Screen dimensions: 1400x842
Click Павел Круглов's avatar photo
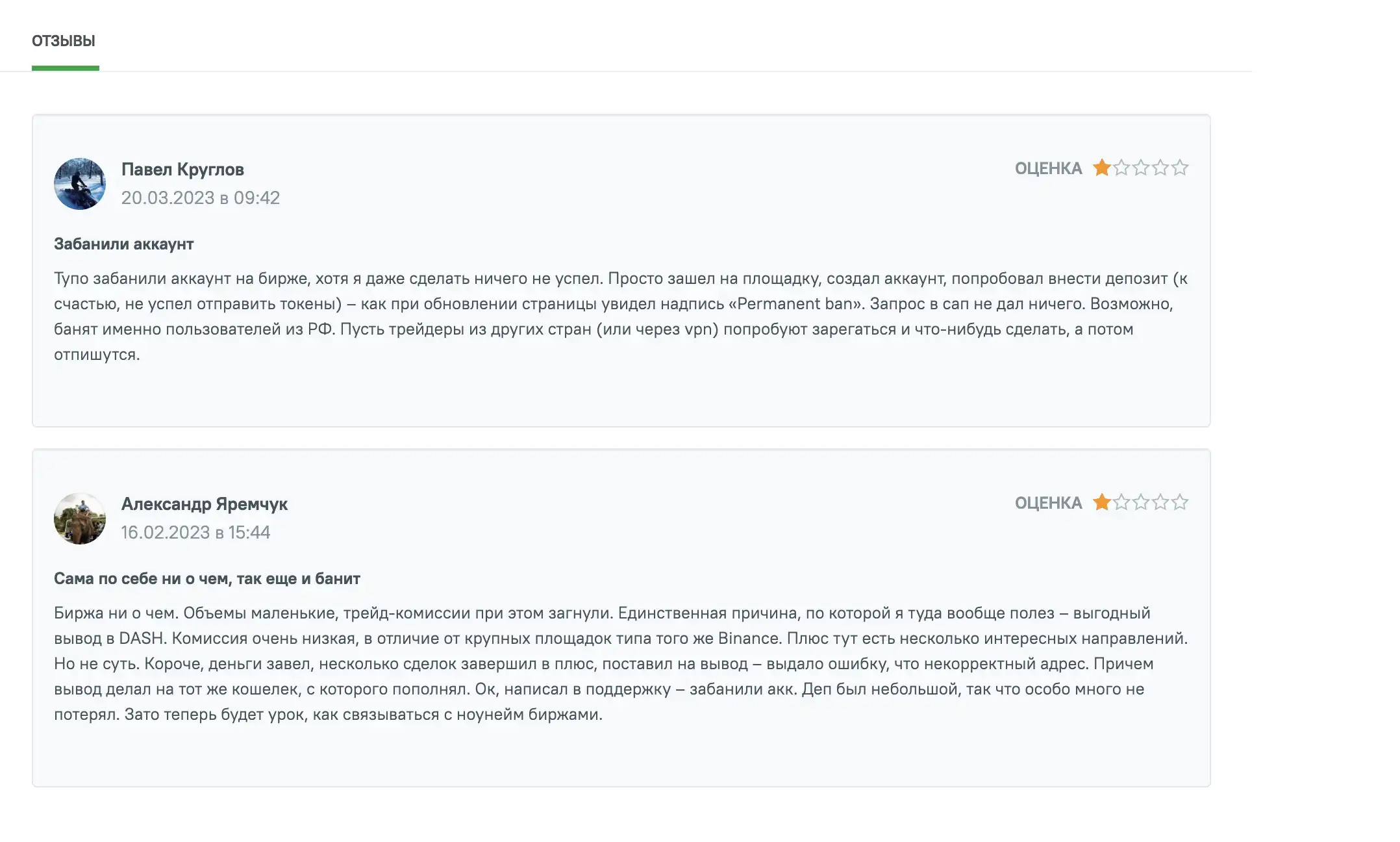pos(80,184)
